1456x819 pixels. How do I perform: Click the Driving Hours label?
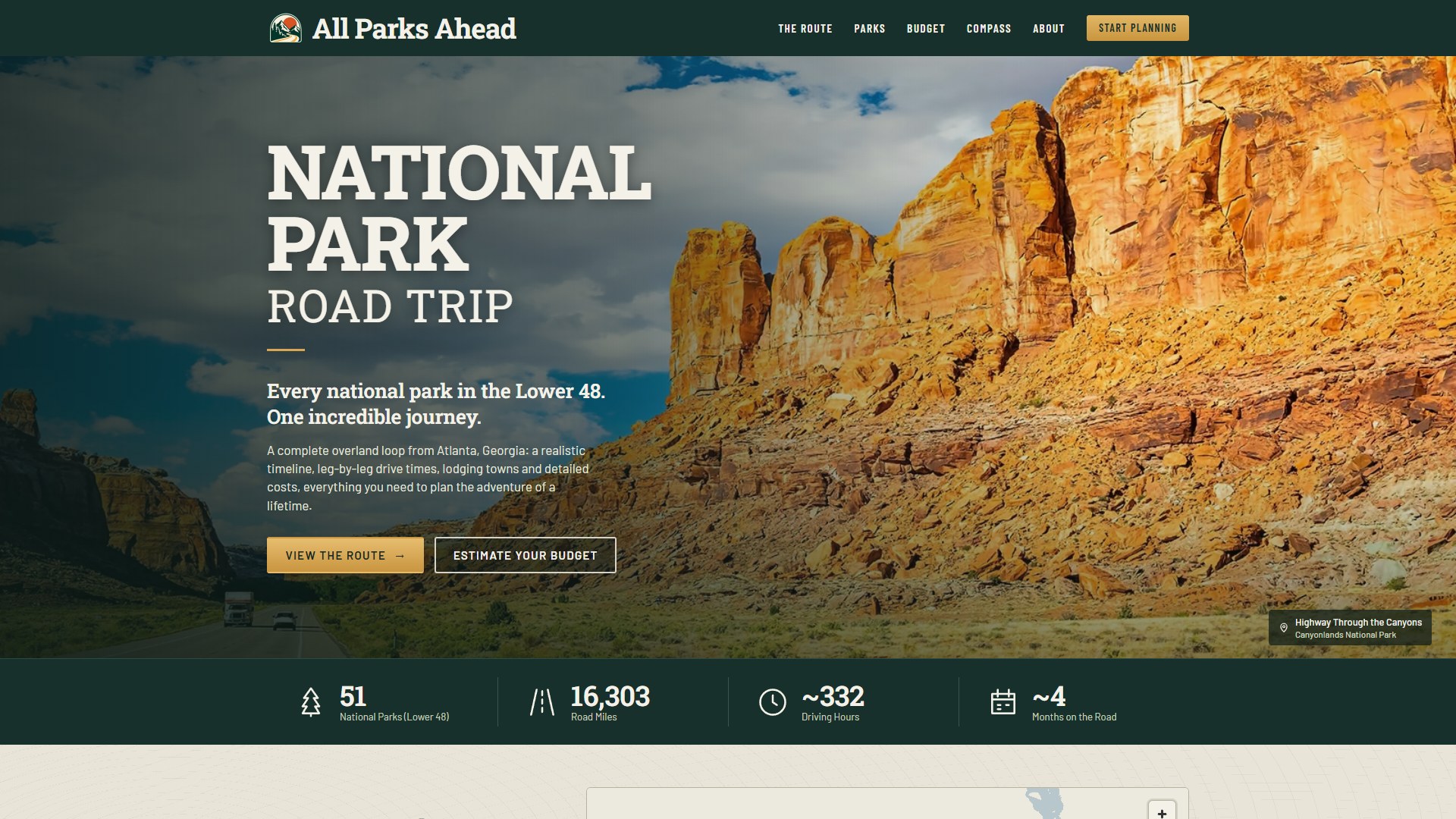[830, 717]
